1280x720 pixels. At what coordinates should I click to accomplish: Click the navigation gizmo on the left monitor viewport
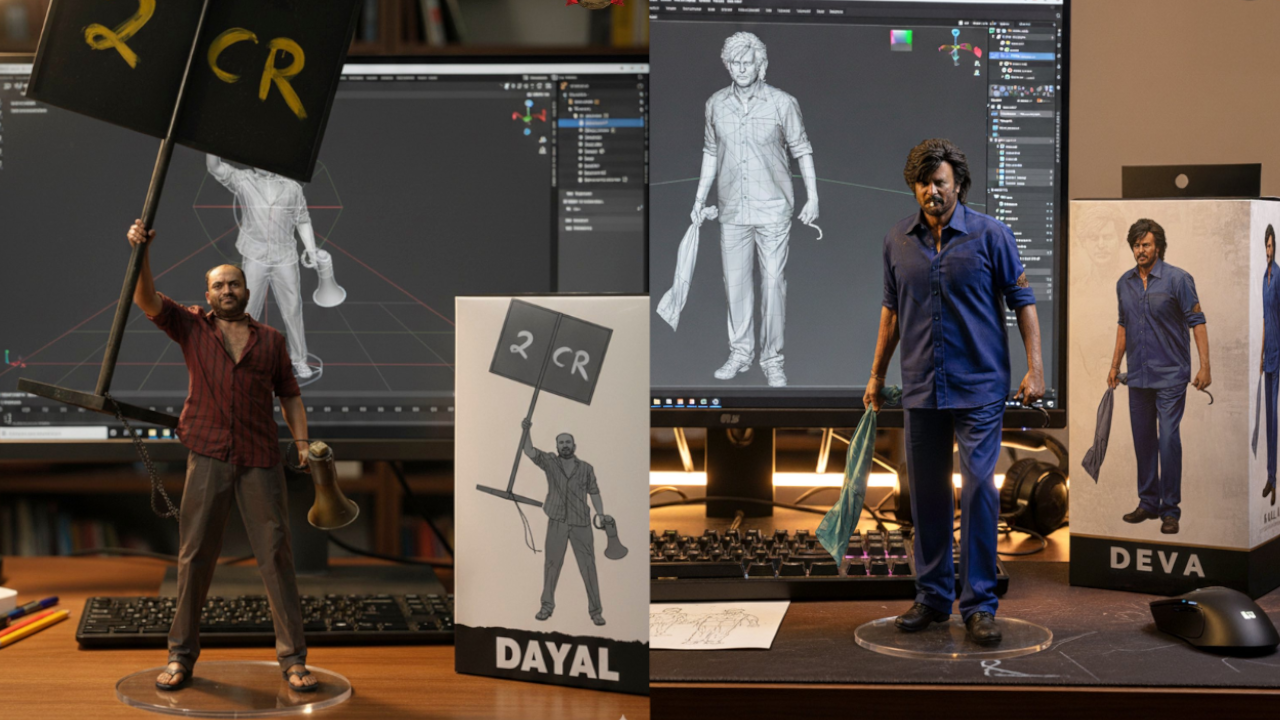click(530, 116)
